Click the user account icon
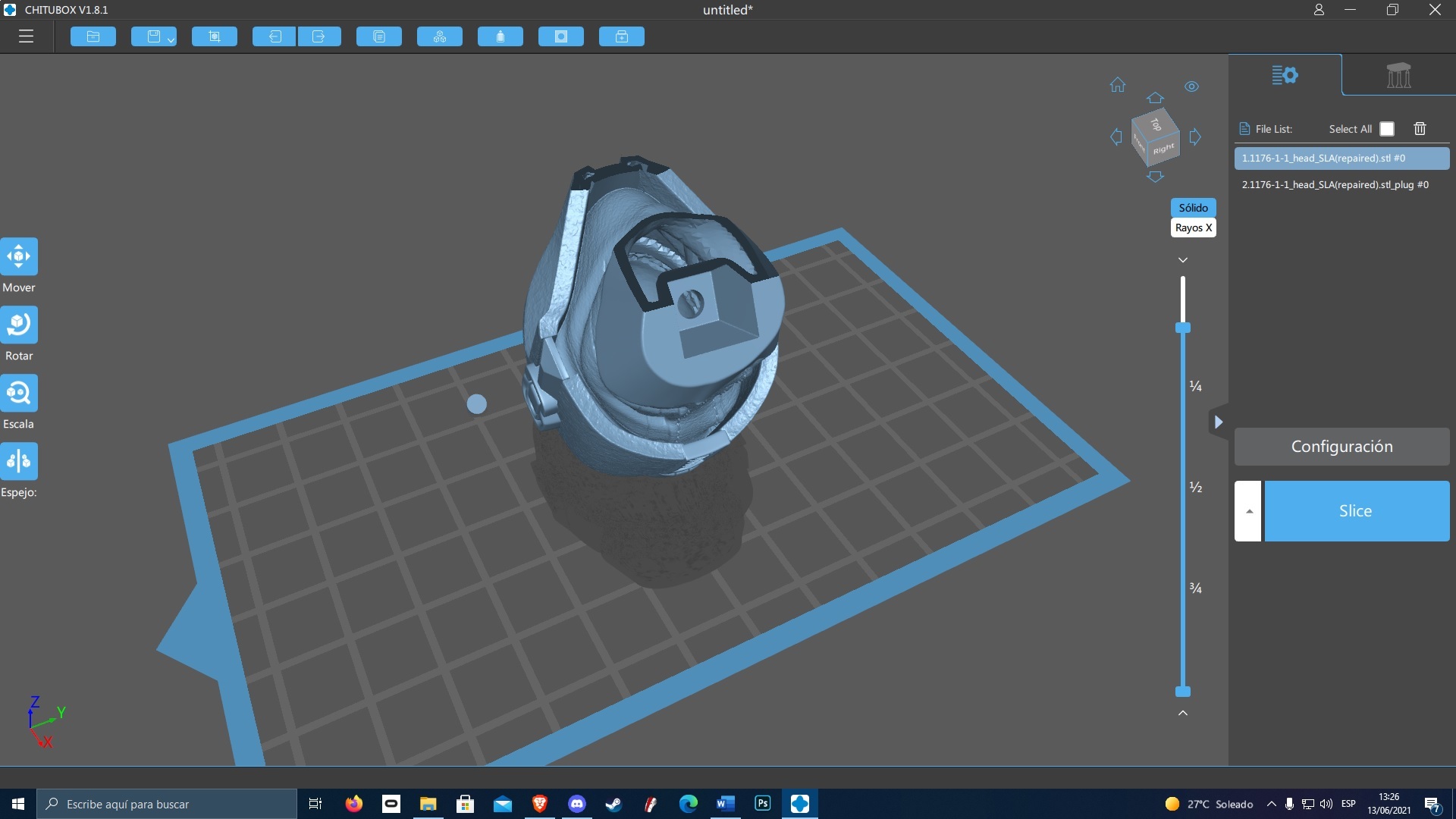The height and width of the screenshot is (819, 1456). click(1319, 10)
